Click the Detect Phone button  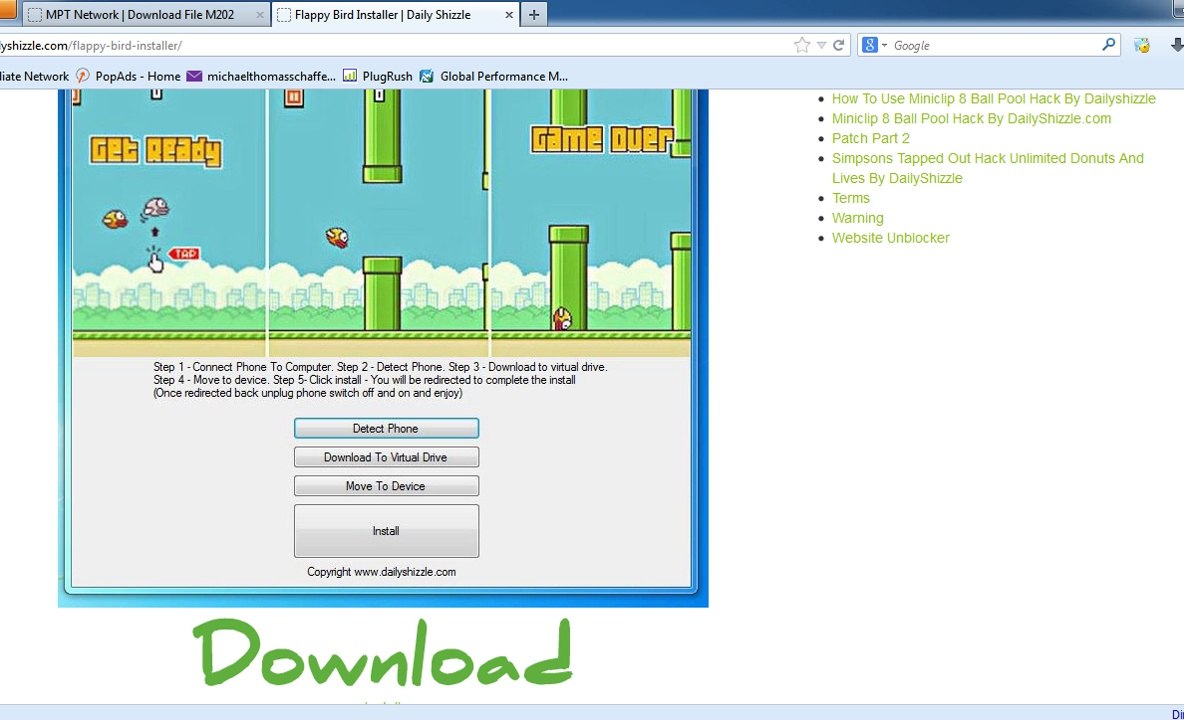(386, 428)
